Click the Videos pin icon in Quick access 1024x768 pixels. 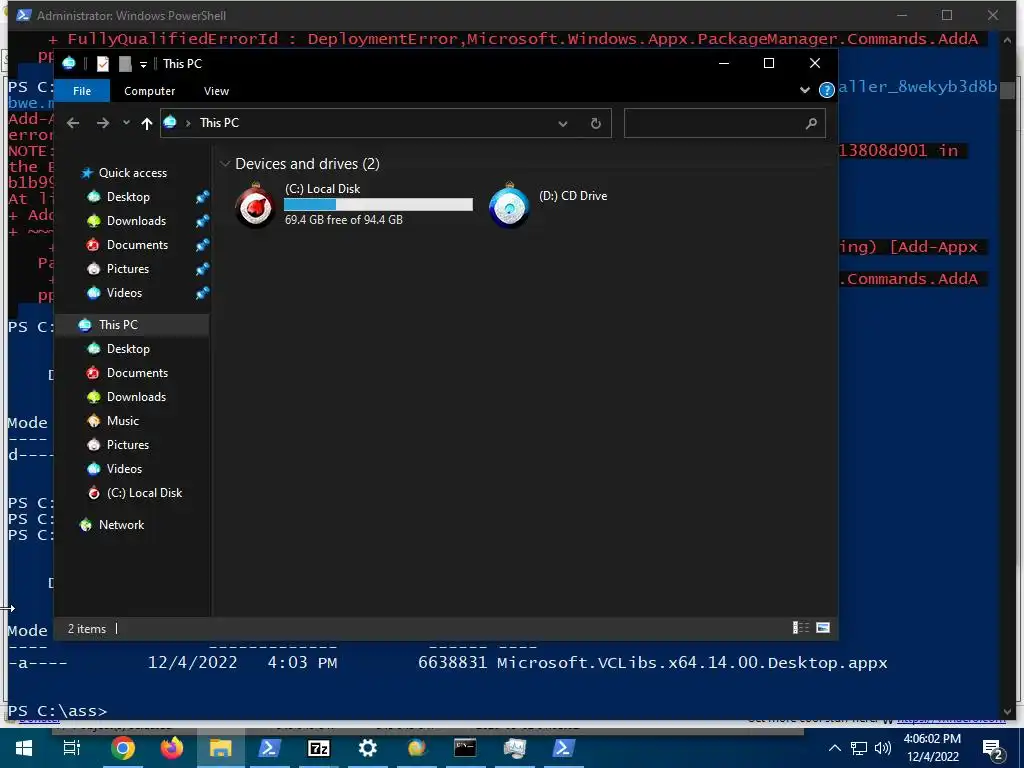(x=202, y=293)
